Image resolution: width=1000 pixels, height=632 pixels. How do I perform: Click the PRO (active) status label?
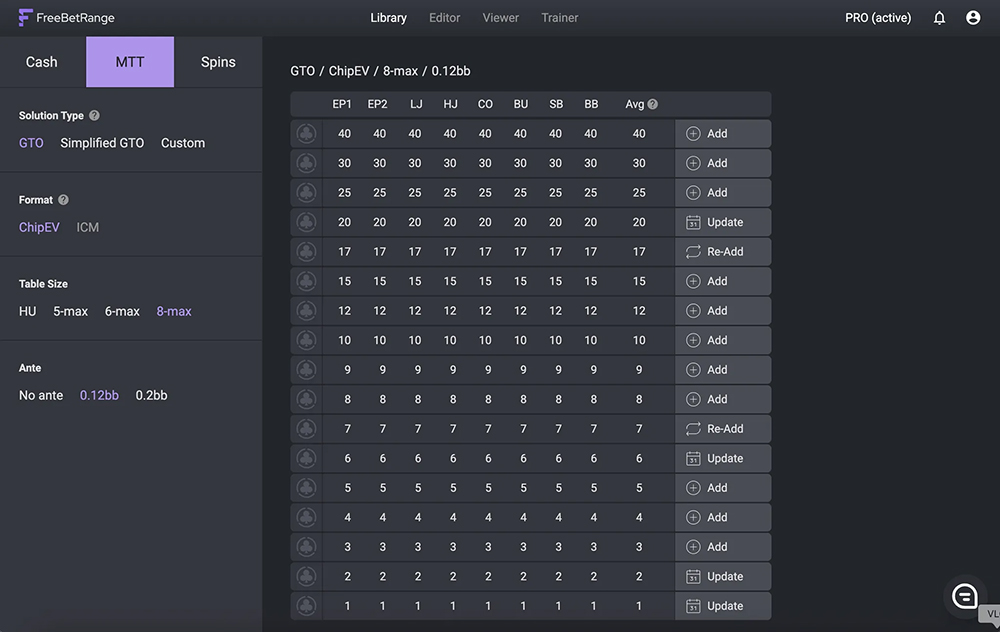point(878,18)
